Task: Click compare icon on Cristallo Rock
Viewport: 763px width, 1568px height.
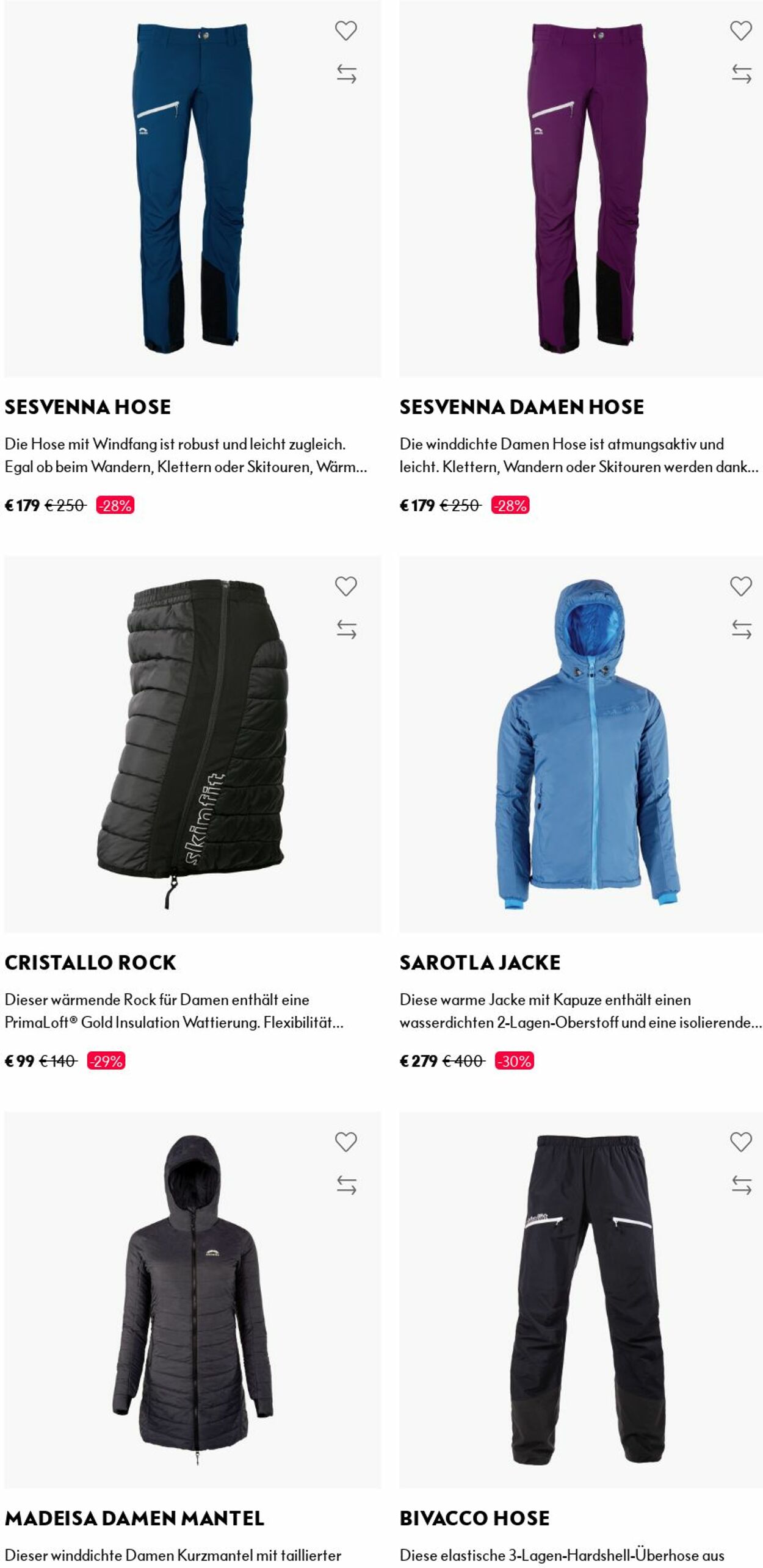Action: (346, 630)
